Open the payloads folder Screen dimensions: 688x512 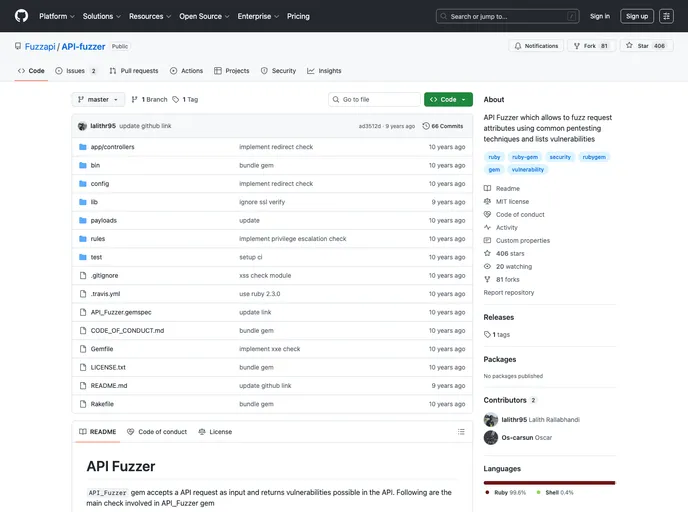coord(103,220)
